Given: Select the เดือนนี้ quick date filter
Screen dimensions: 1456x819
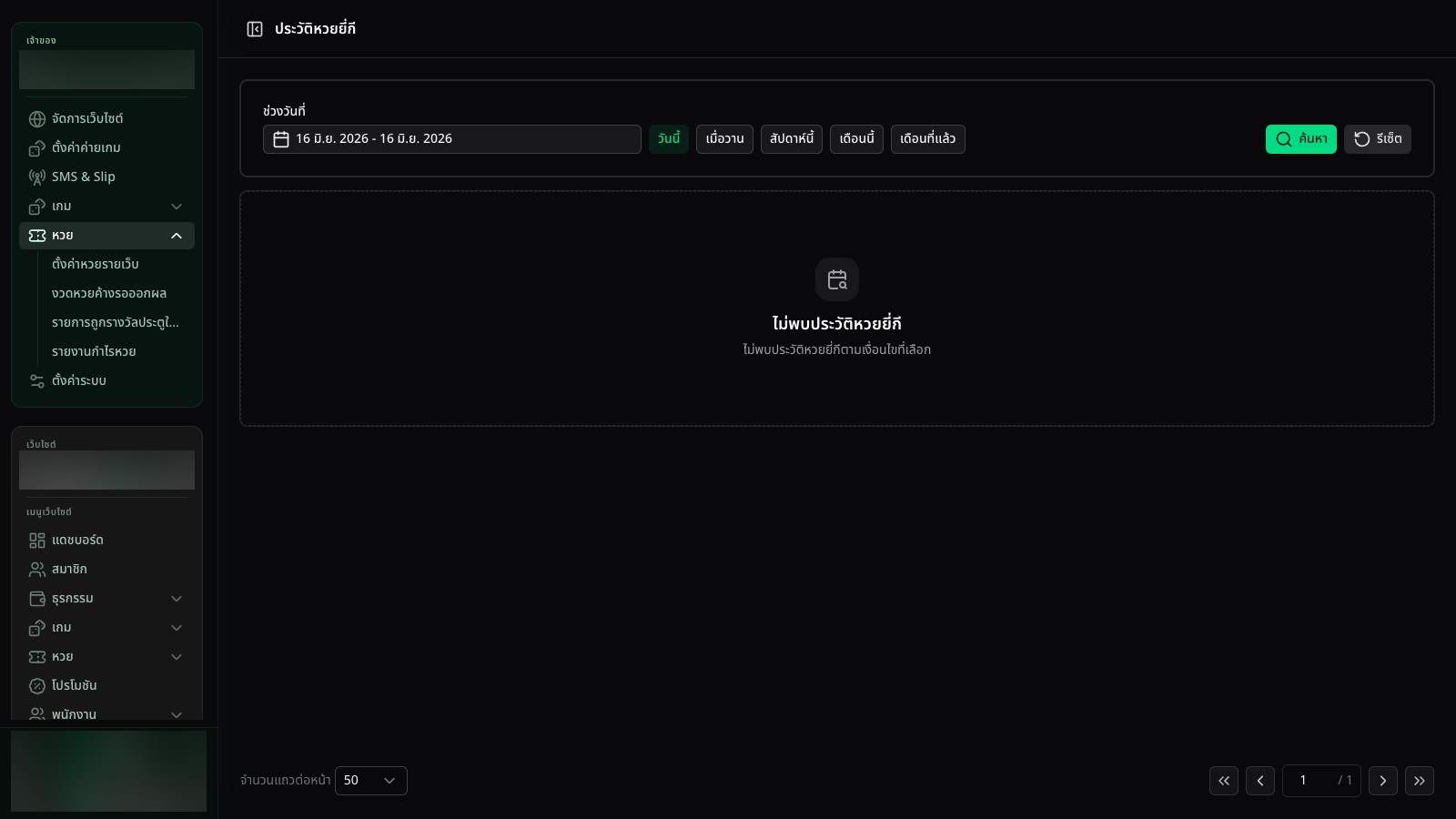Looking at the screenshot, I should click(856, 139).
